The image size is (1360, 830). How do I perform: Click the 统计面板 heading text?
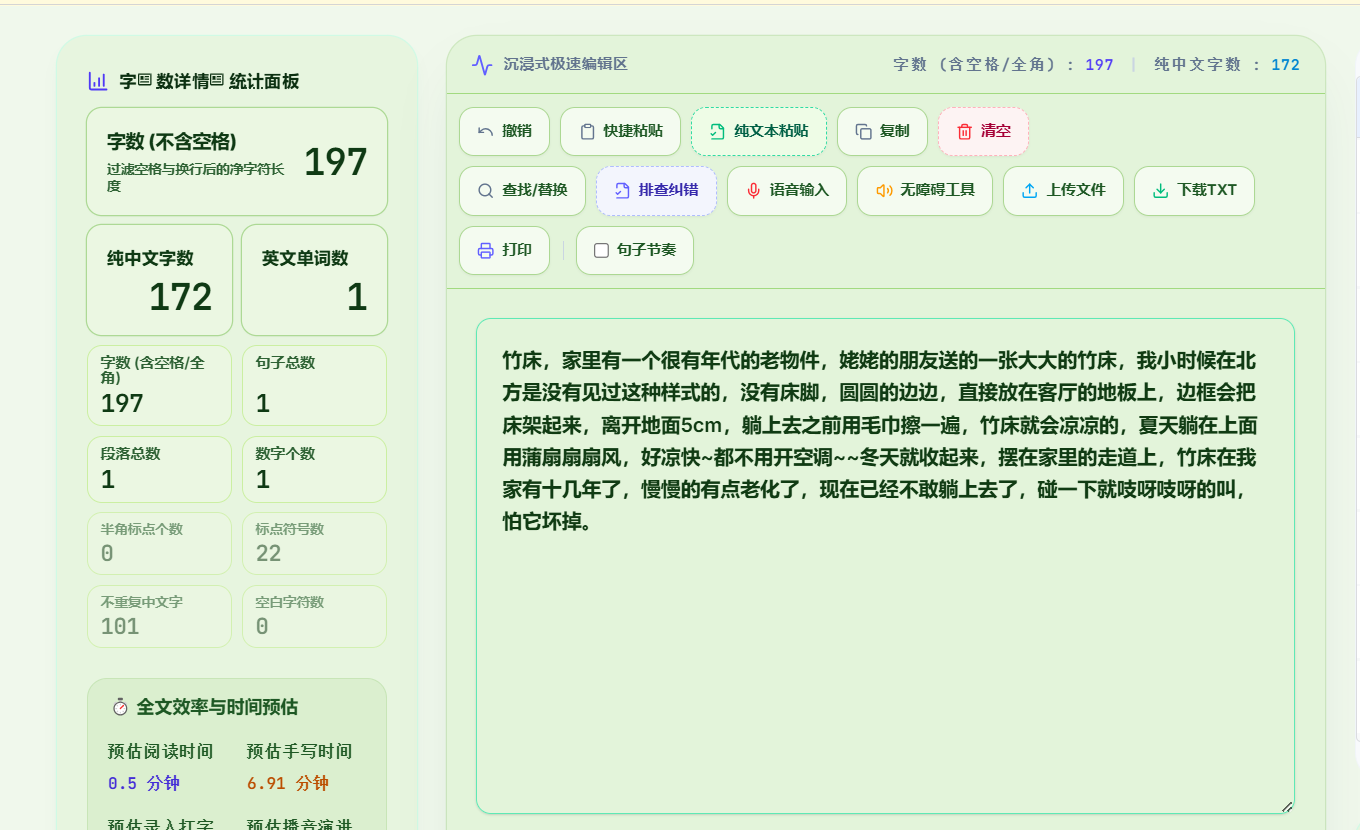[x=264, y=81]
